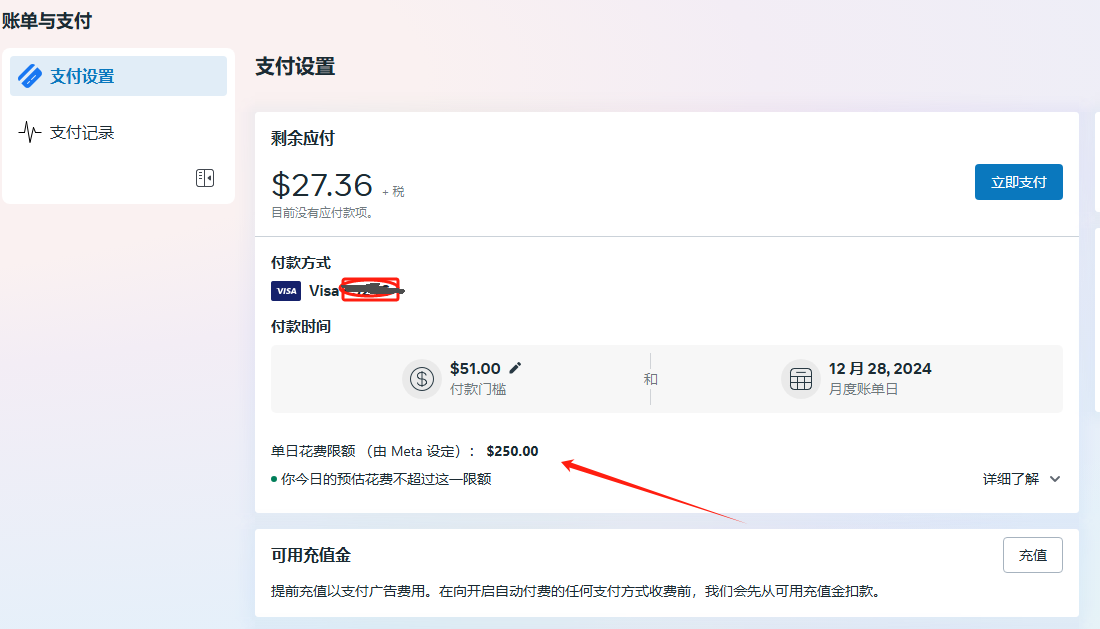Click the redacted Visa card number

coord(371,290)
